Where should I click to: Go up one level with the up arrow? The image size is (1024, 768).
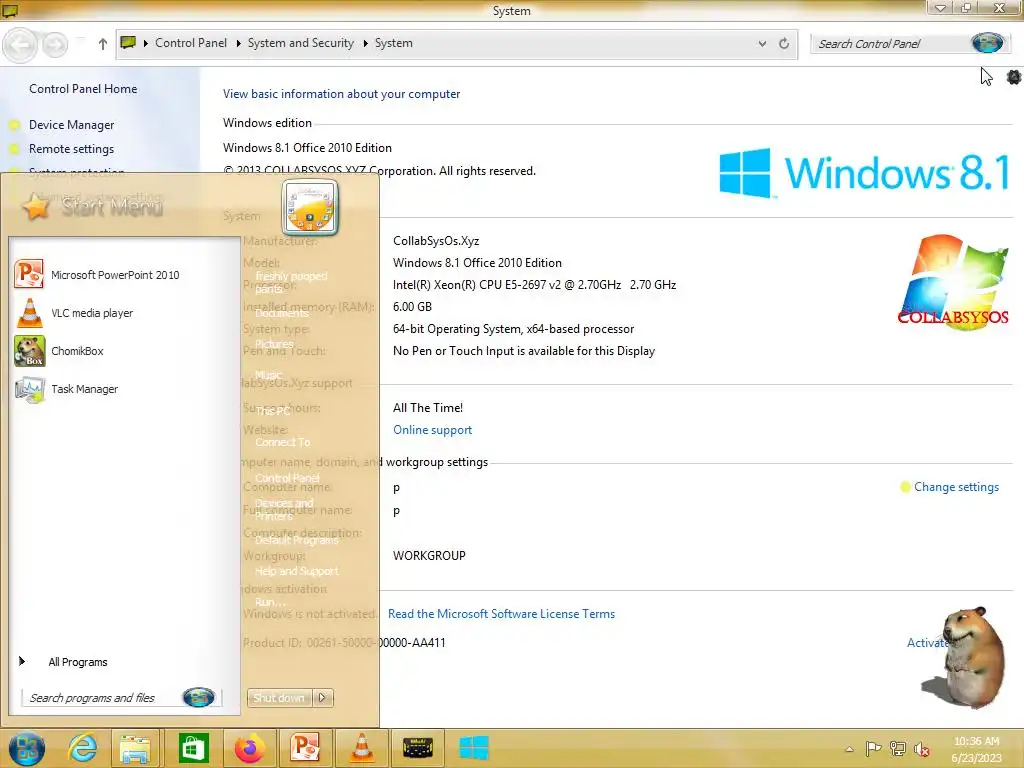pyautogui.click(x=103, y=44)
